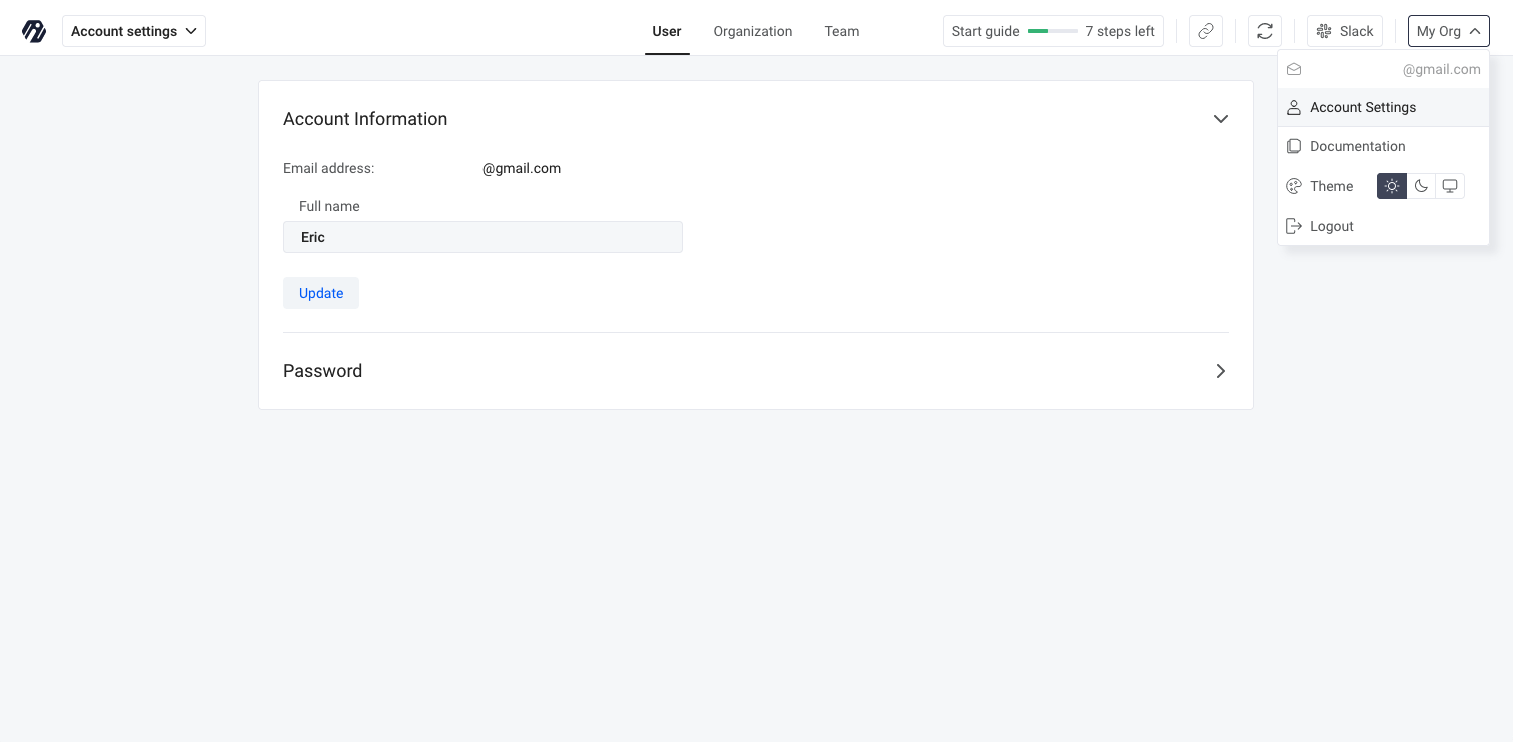
Task: Click the @gmail.com address in Account Information
Action: (x=522, y=168)
